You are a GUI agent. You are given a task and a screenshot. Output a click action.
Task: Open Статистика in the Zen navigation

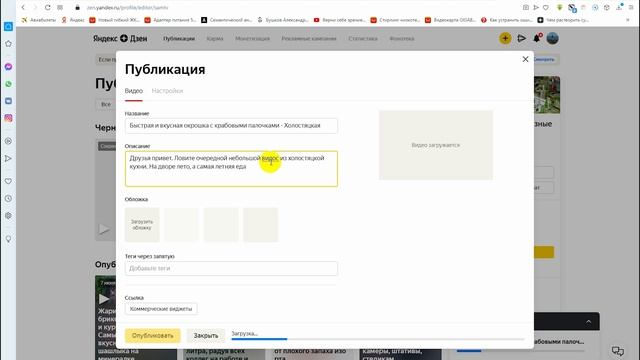coord(363,38)
